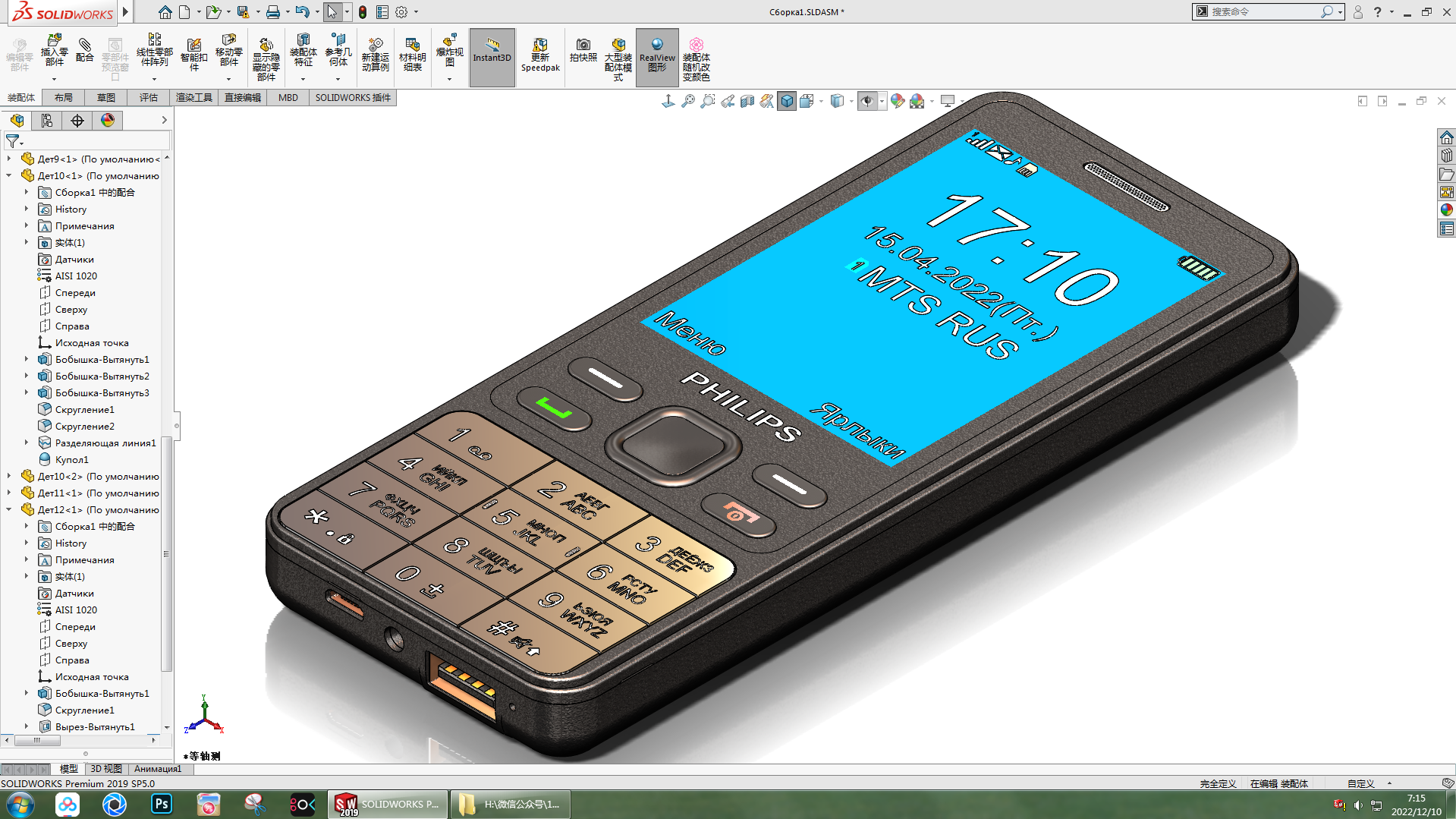Open the Анимация1 motion study tab
Screen dimensions: 1456x819
click(158, 769)
